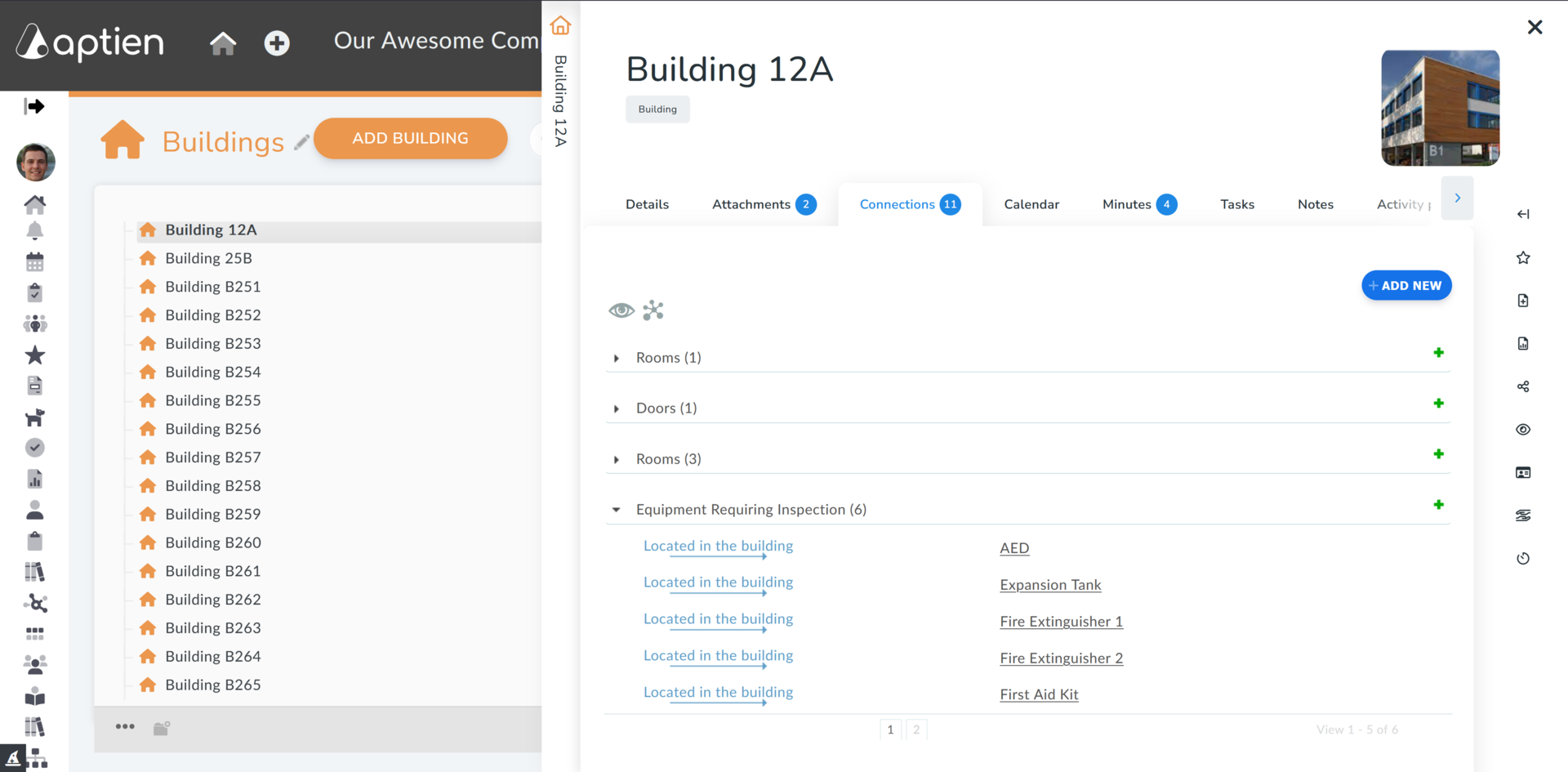
Task: Open Expansion Tank link
Action: pyautogui.click(x=1050, y=585)
